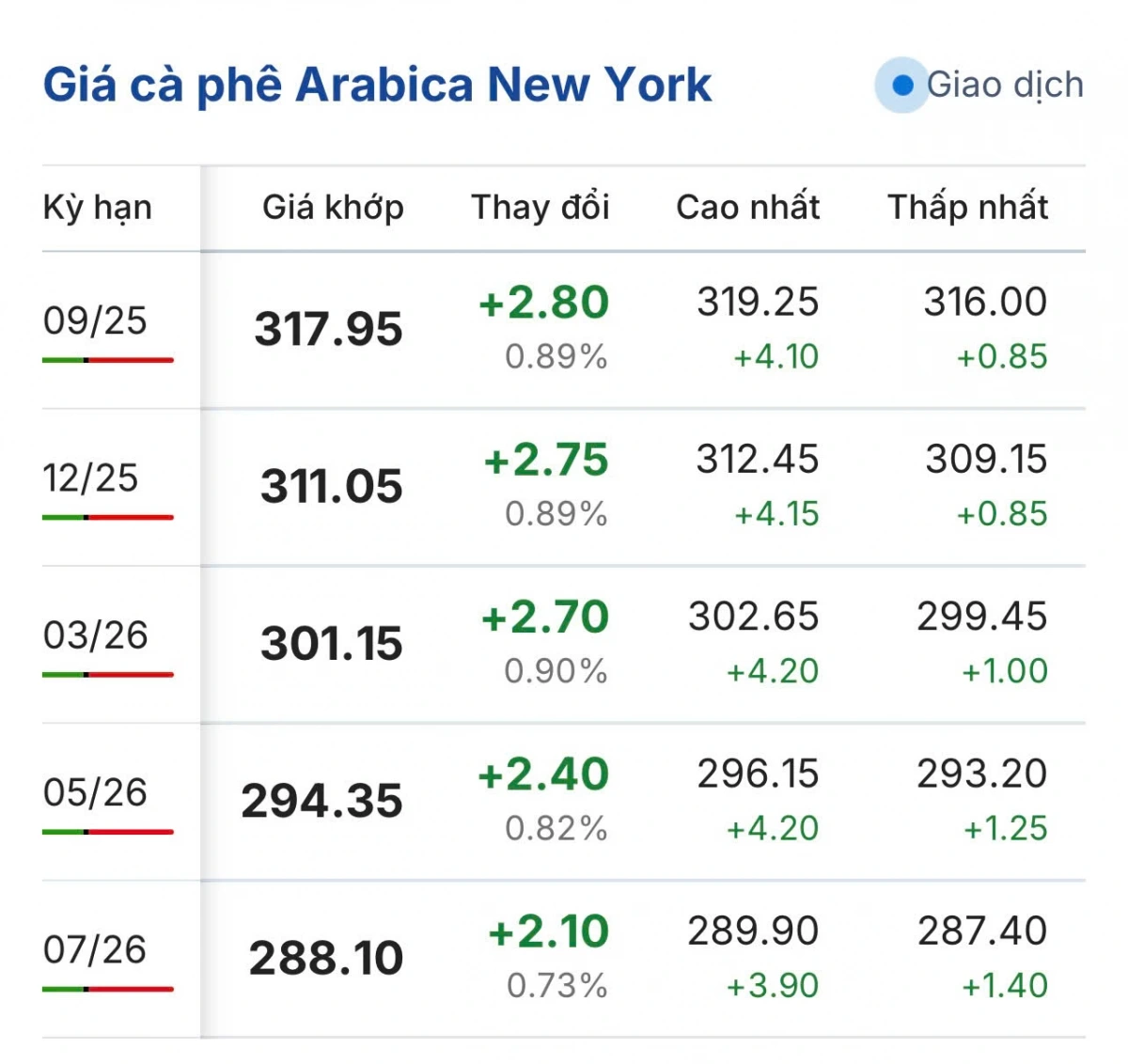Screen dimensions: 1128x1064
Task: Open the Giá cà phê Arabica New York title
Action: (x=377, y=86)
